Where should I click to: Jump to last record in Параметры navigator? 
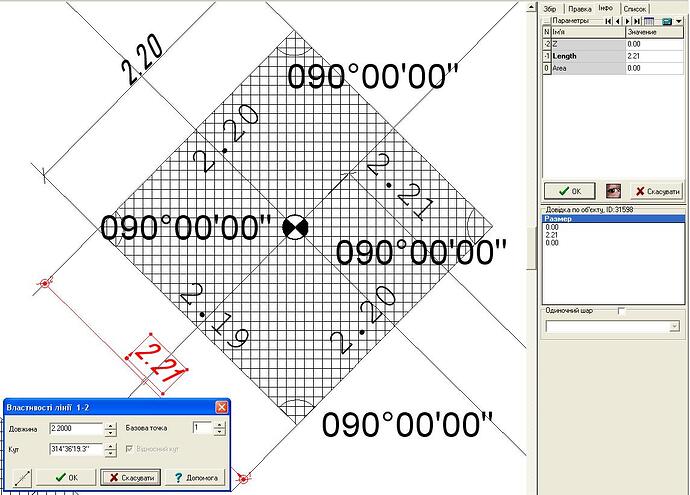637,21
